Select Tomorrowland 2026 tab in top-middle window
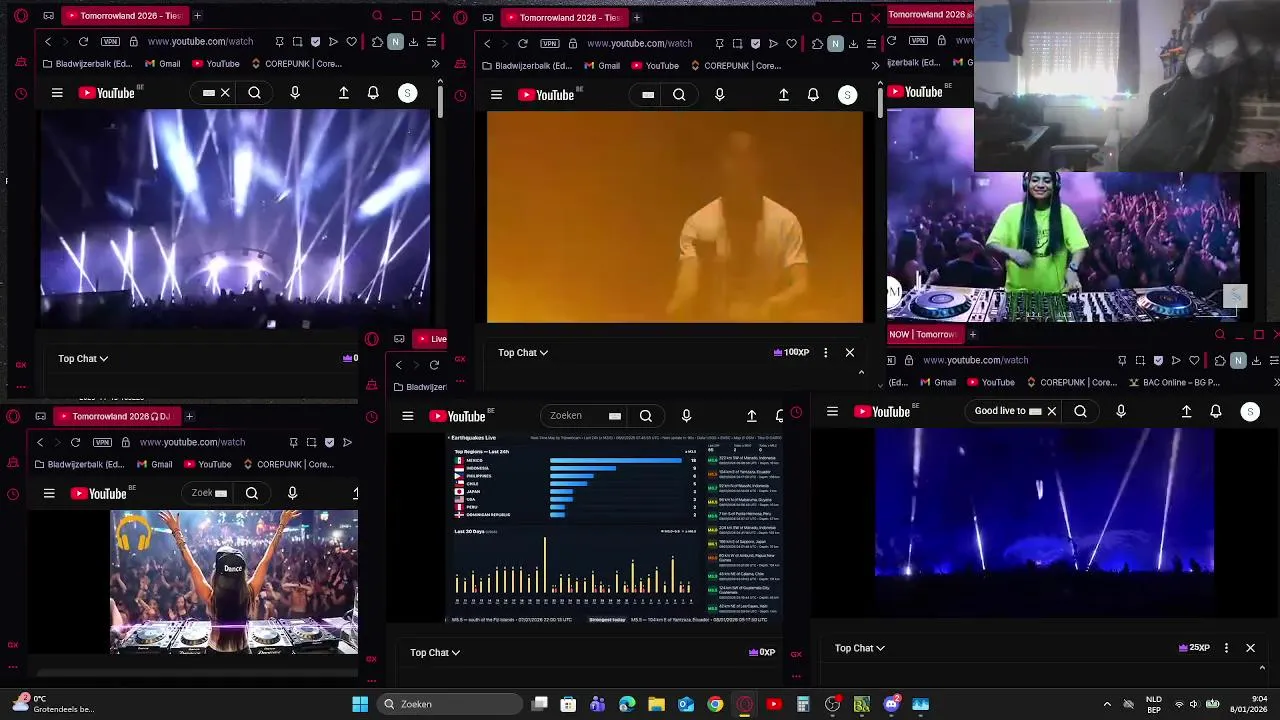 [566, 17]
